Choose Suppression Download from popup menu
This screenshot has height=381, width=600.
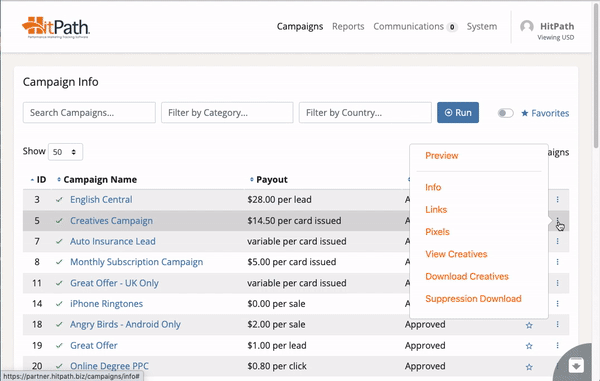473,298
